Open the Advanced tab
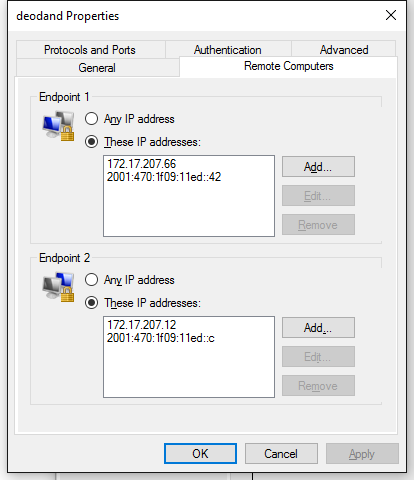414x480 pixels. pos(344,50)
